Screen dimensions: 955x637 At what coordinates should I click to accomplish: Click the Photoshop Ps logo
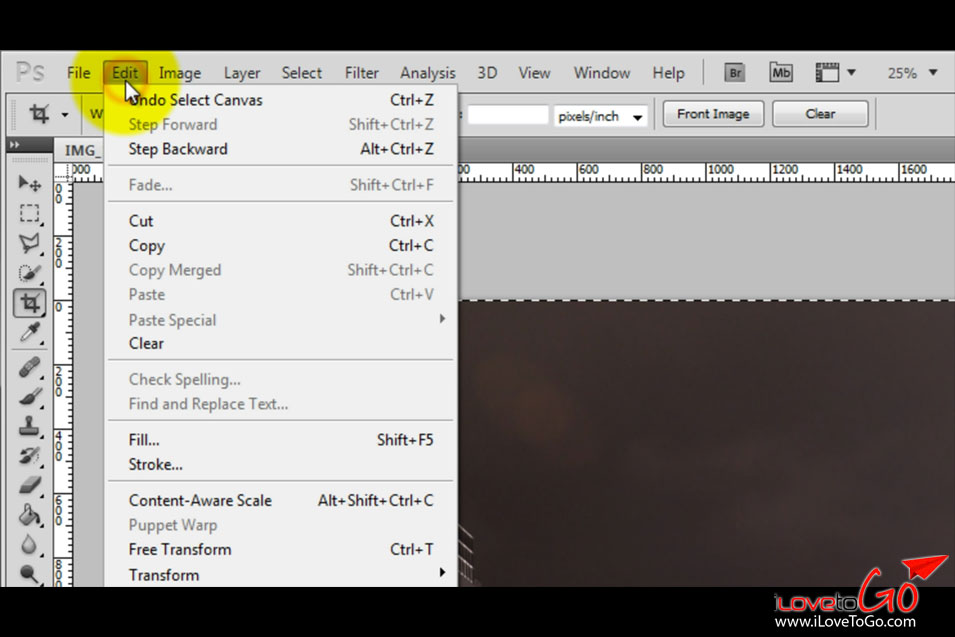point(30,72)
